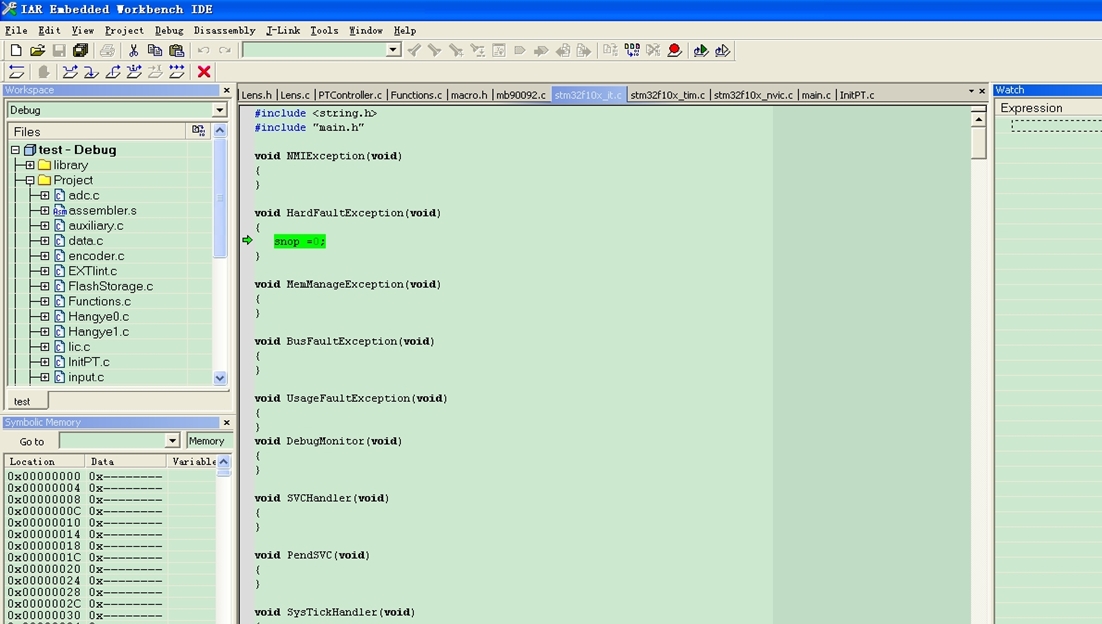Screen dimensions: 1102x624
Task: Open the Debug configuration dropdown in Workspace
Action: 220,110
